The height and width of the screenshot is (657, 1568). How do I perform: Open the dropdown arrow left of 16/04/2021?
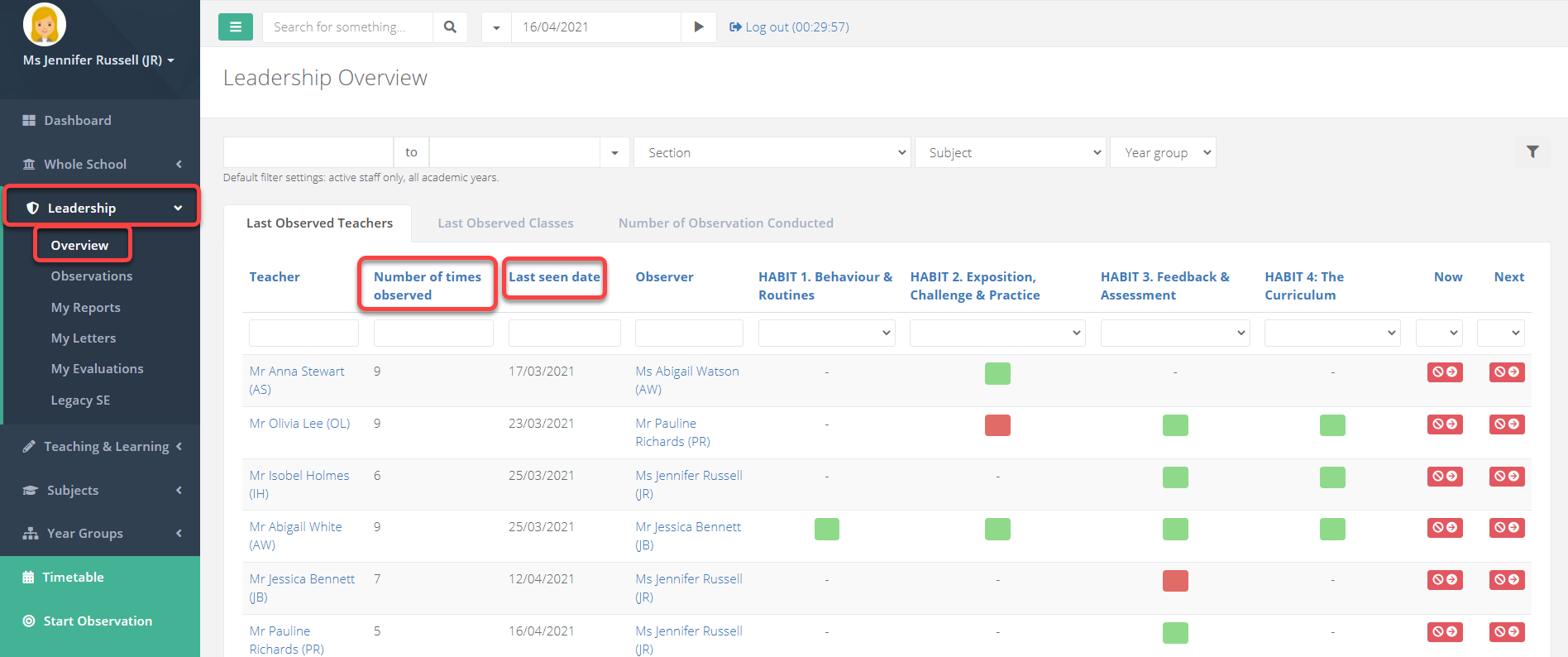click(496, 27)
